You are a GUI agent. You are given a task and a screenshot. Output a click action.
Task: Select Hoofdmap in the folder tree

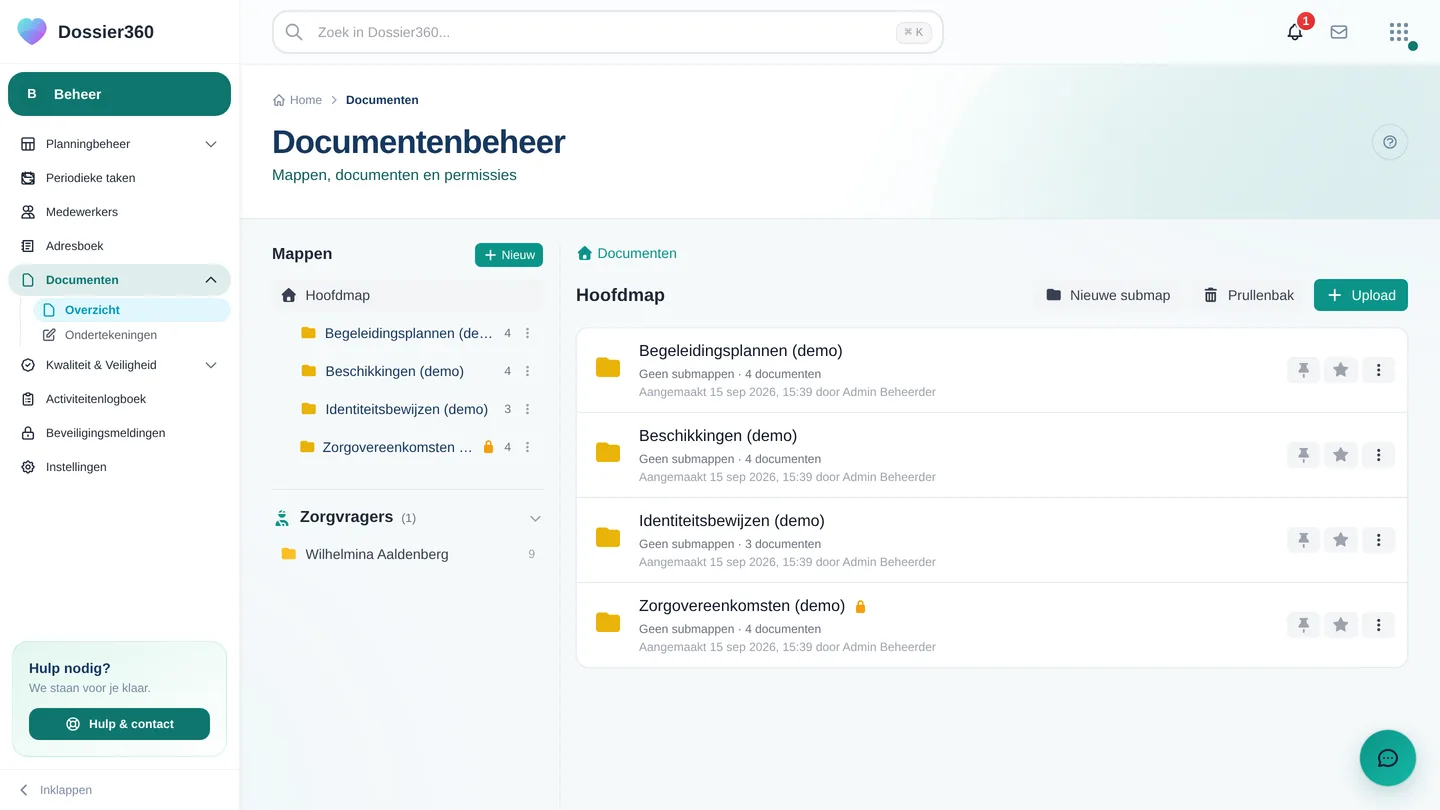pos(408,295)
